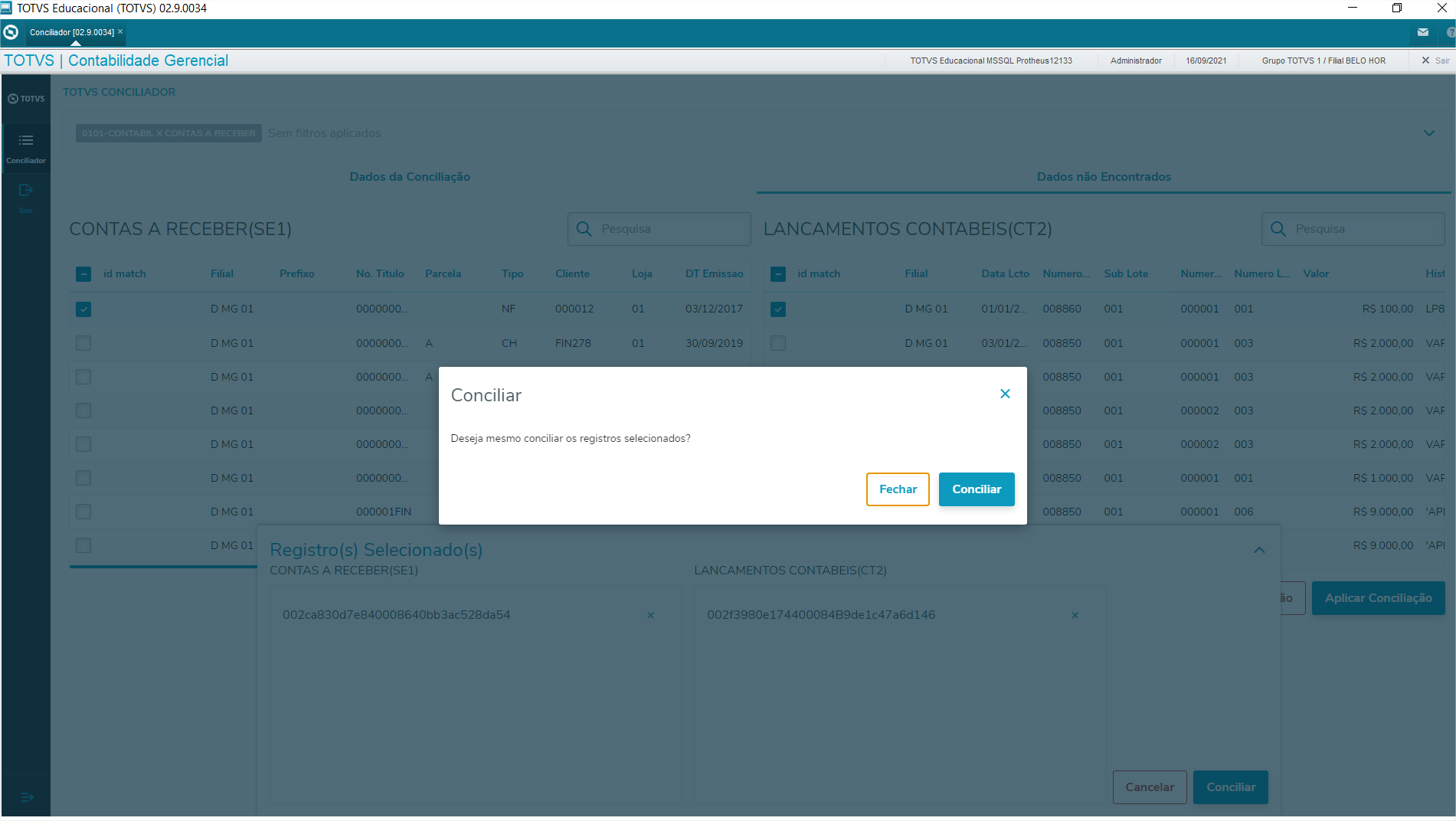1456x821 pixels.
Task: Toggle select-all checkbox in Contas a Receber header
Action: pos(83,274)
